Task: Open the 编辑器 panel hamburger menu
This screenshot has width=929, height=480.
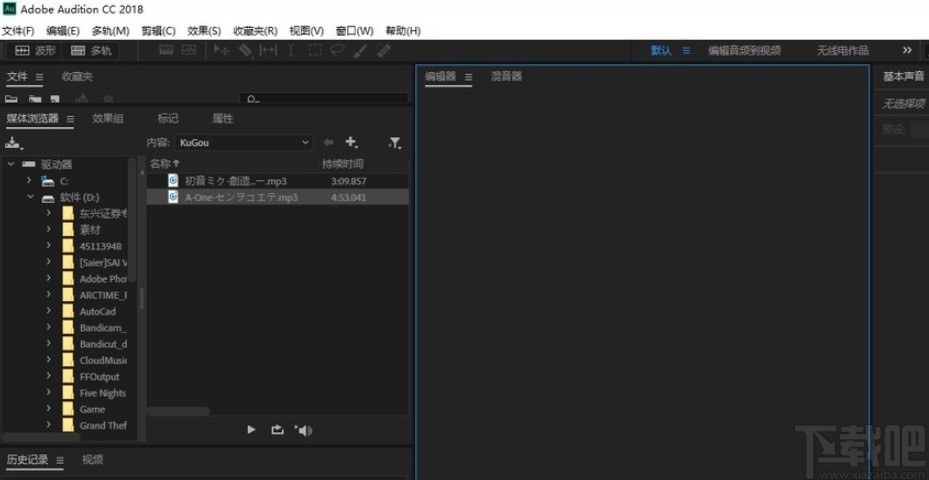Action: pyautogui.click(x=468, y=77)
